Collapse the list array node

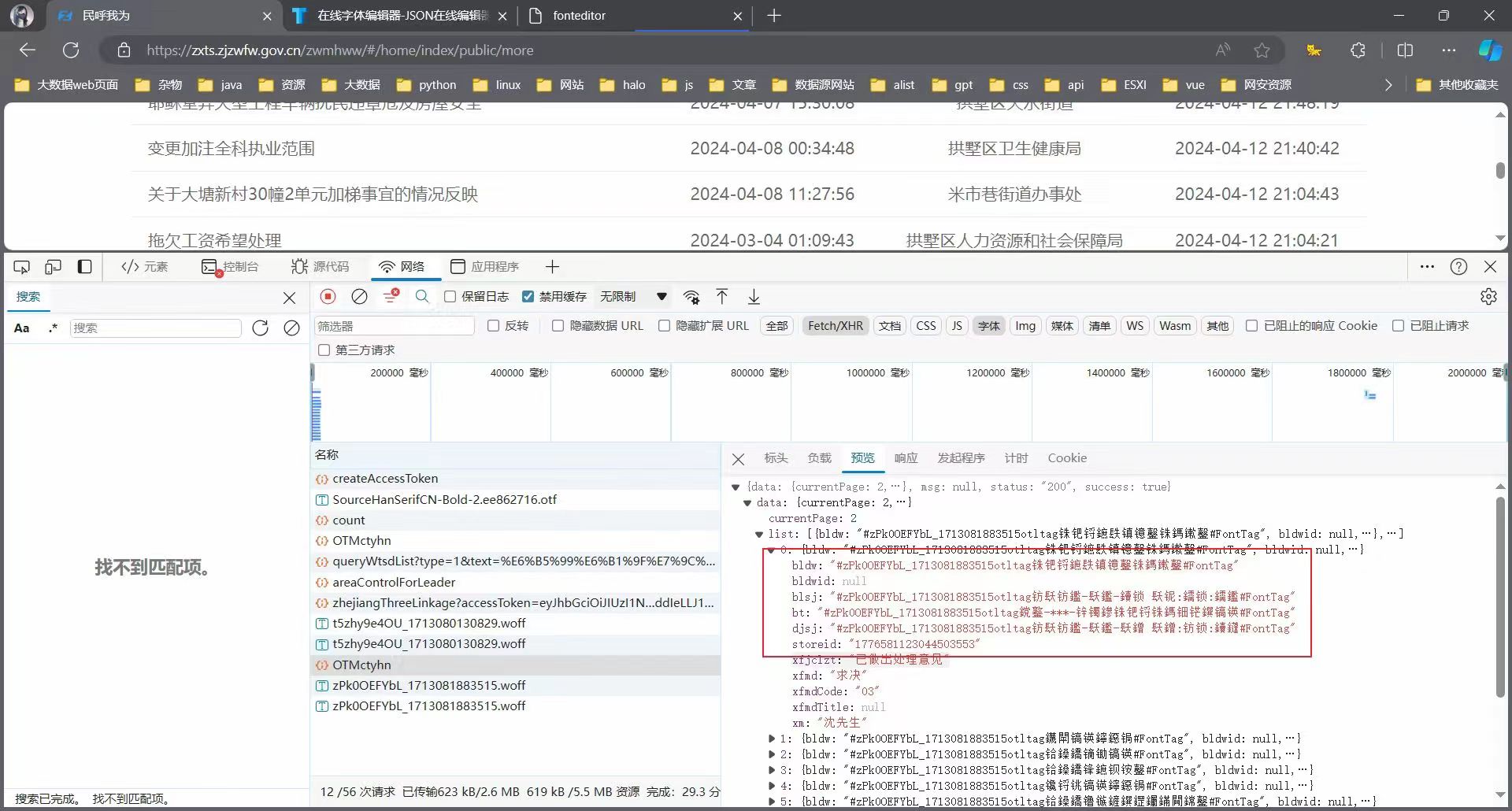(x=759, y=535)
